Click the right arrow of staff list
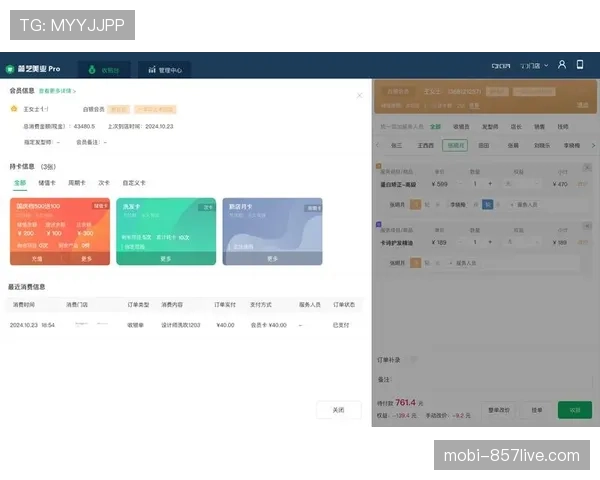The height and width of the screenshot is (480, 600). 593,145
